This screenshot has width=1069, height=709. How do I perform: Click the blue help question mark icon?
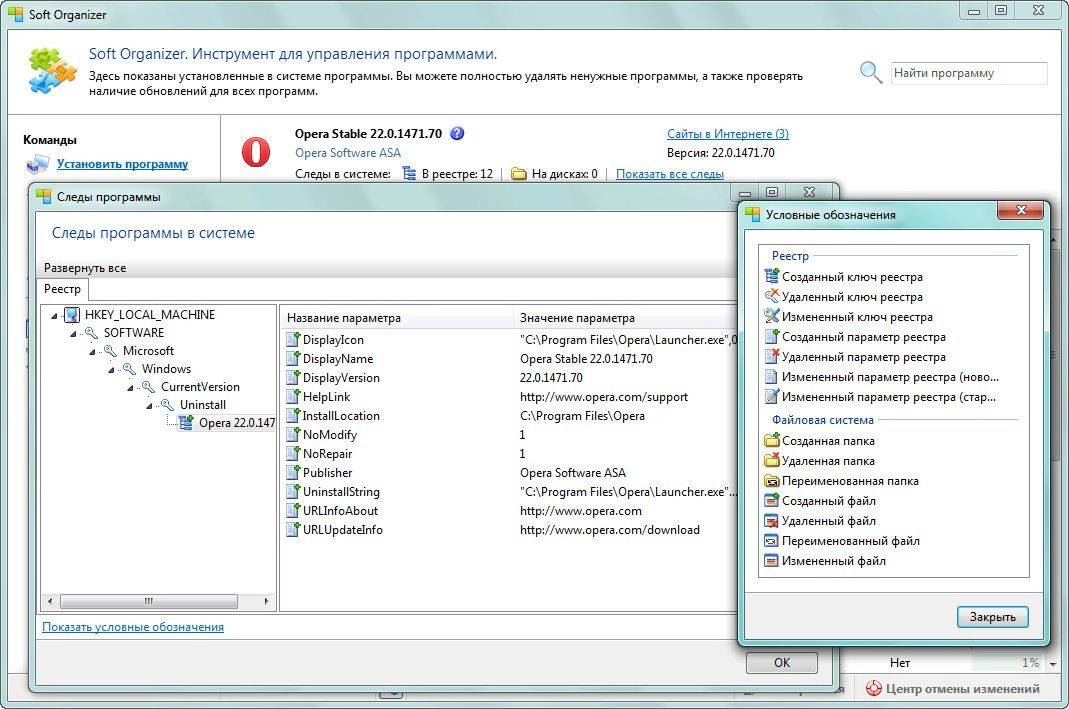457,134
